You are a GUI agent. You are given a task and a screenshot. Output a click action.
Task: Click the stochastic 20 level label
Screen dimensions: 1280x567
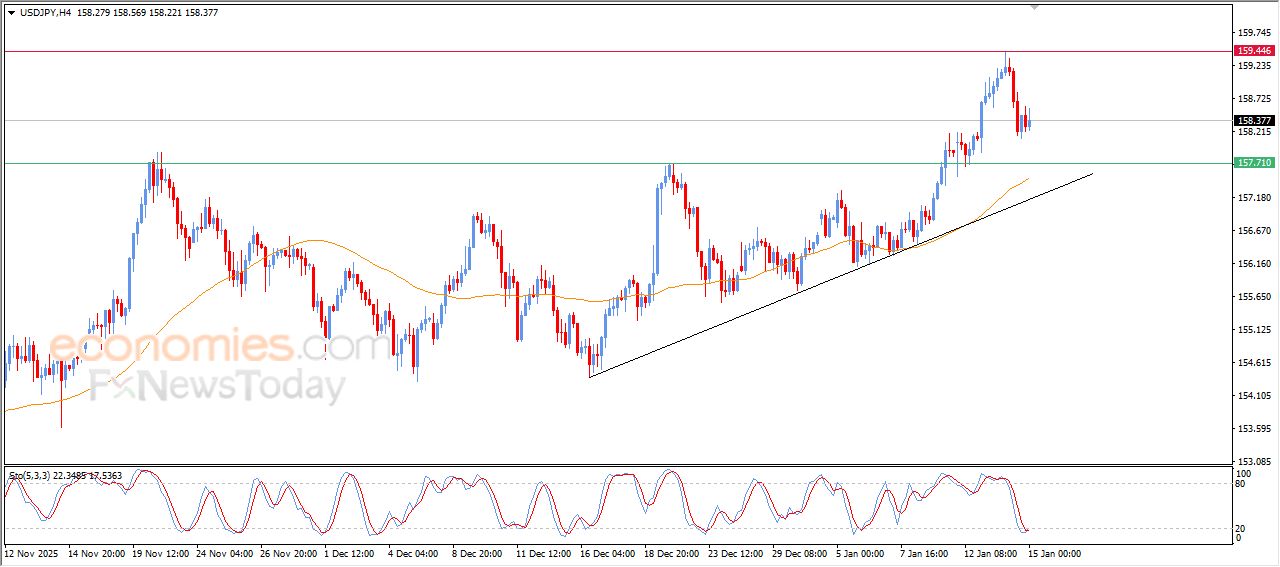(x=1241, y=527)
